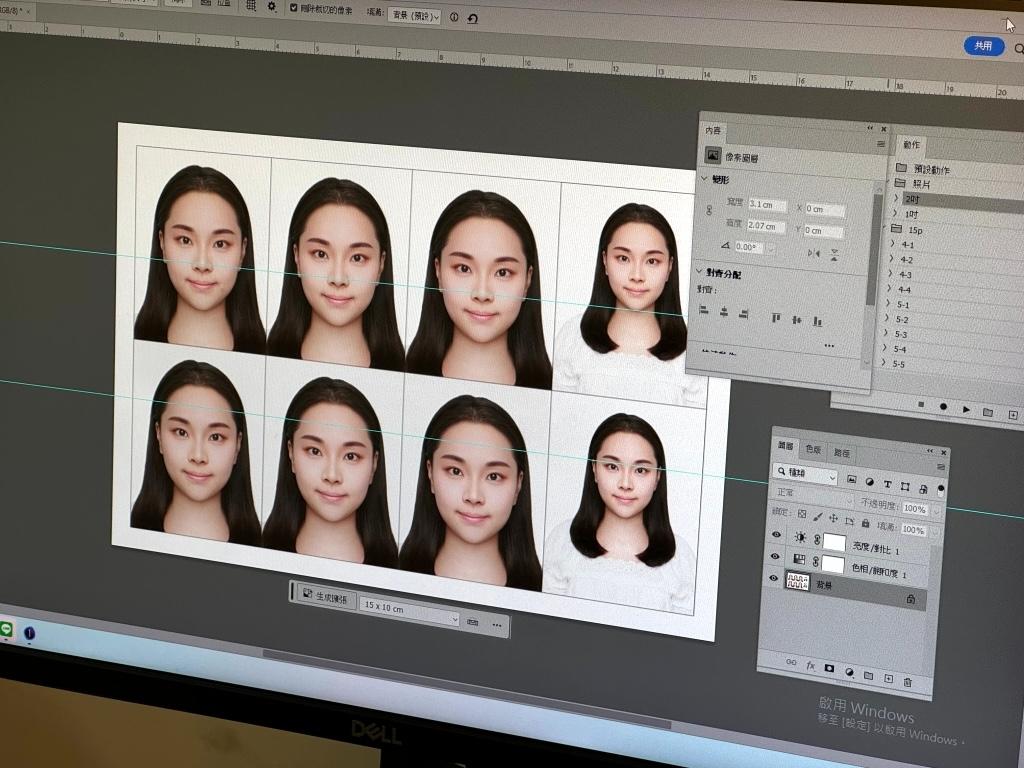Filter layers by shape icon
1024x768 pixels.
tap(904, 487)
